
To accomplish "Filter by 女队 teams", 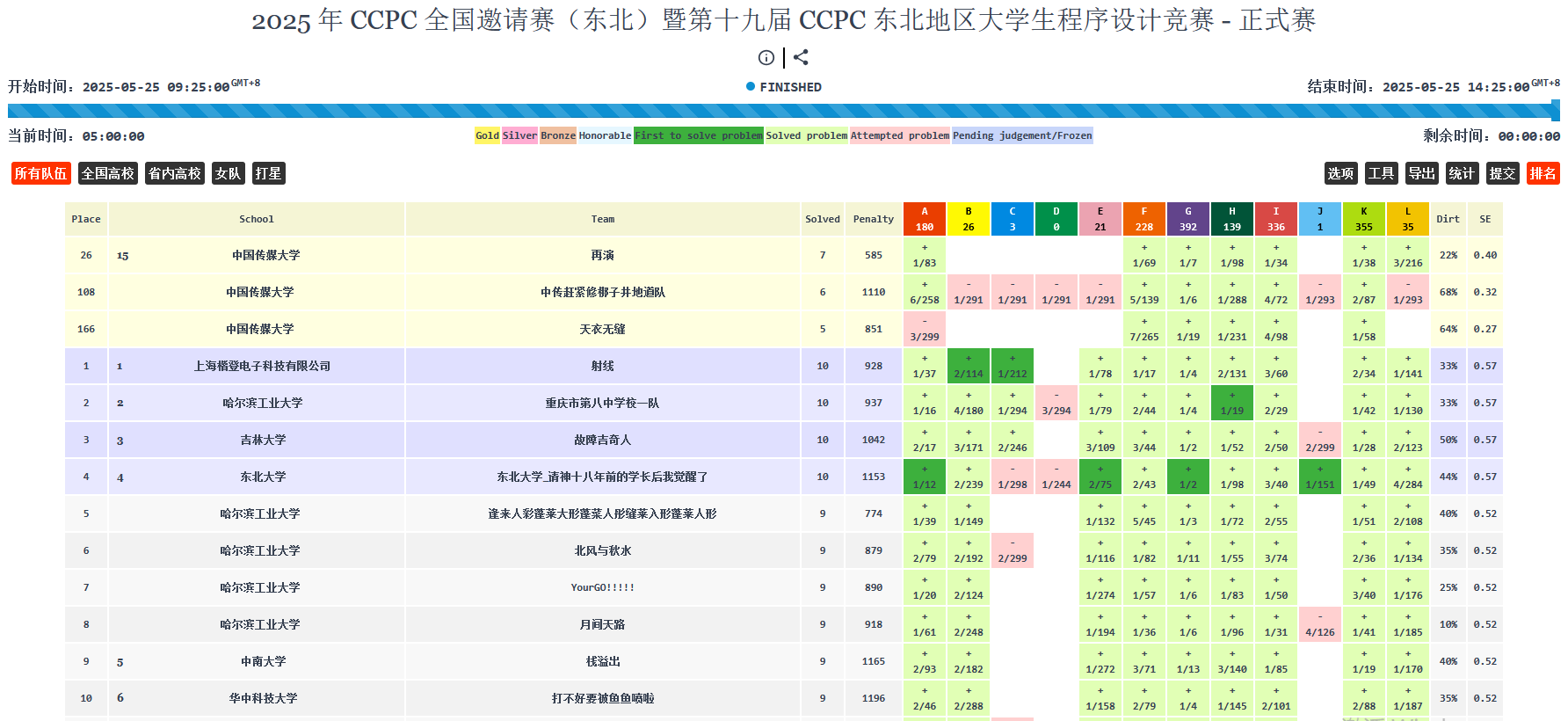I will click(x=228, y=173).
